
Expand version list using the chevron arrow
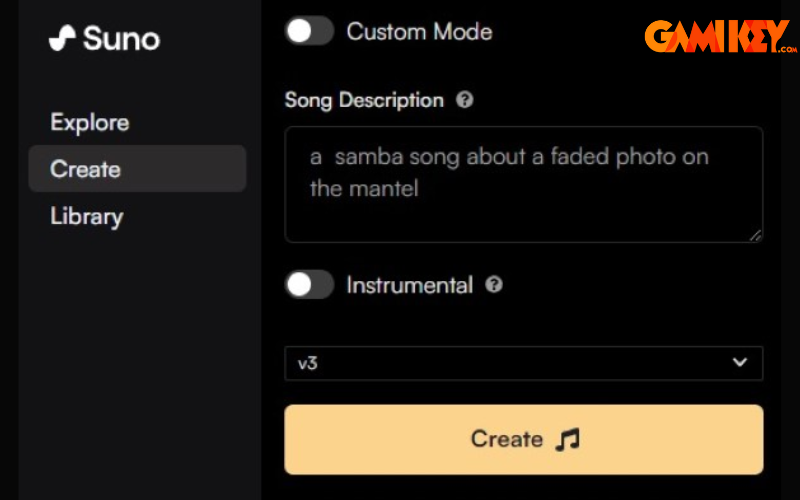740,362
